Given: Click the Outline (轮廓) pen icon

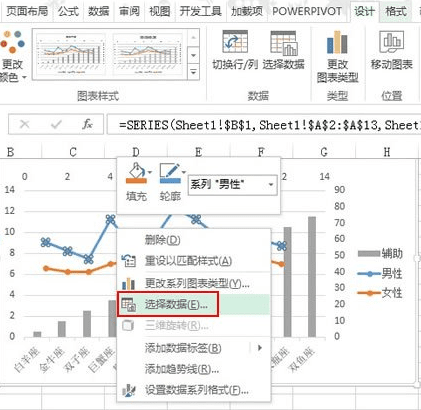Looking at the screenshot, I should pyautogui.click(x=170, y=173).
